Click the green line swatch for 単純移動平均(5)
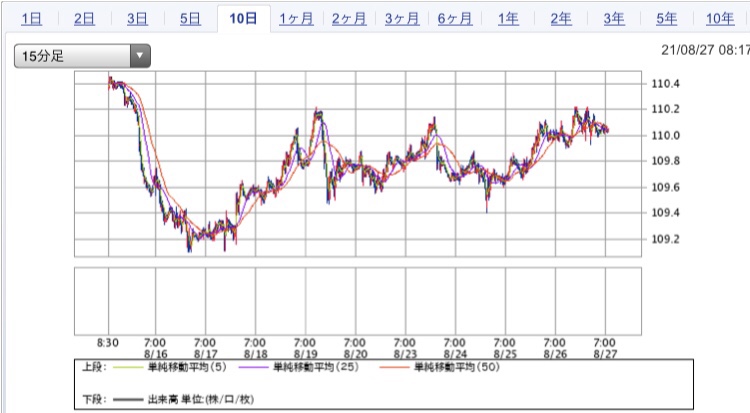This screenshot has width=750, height=413. (x=128, y=368)
